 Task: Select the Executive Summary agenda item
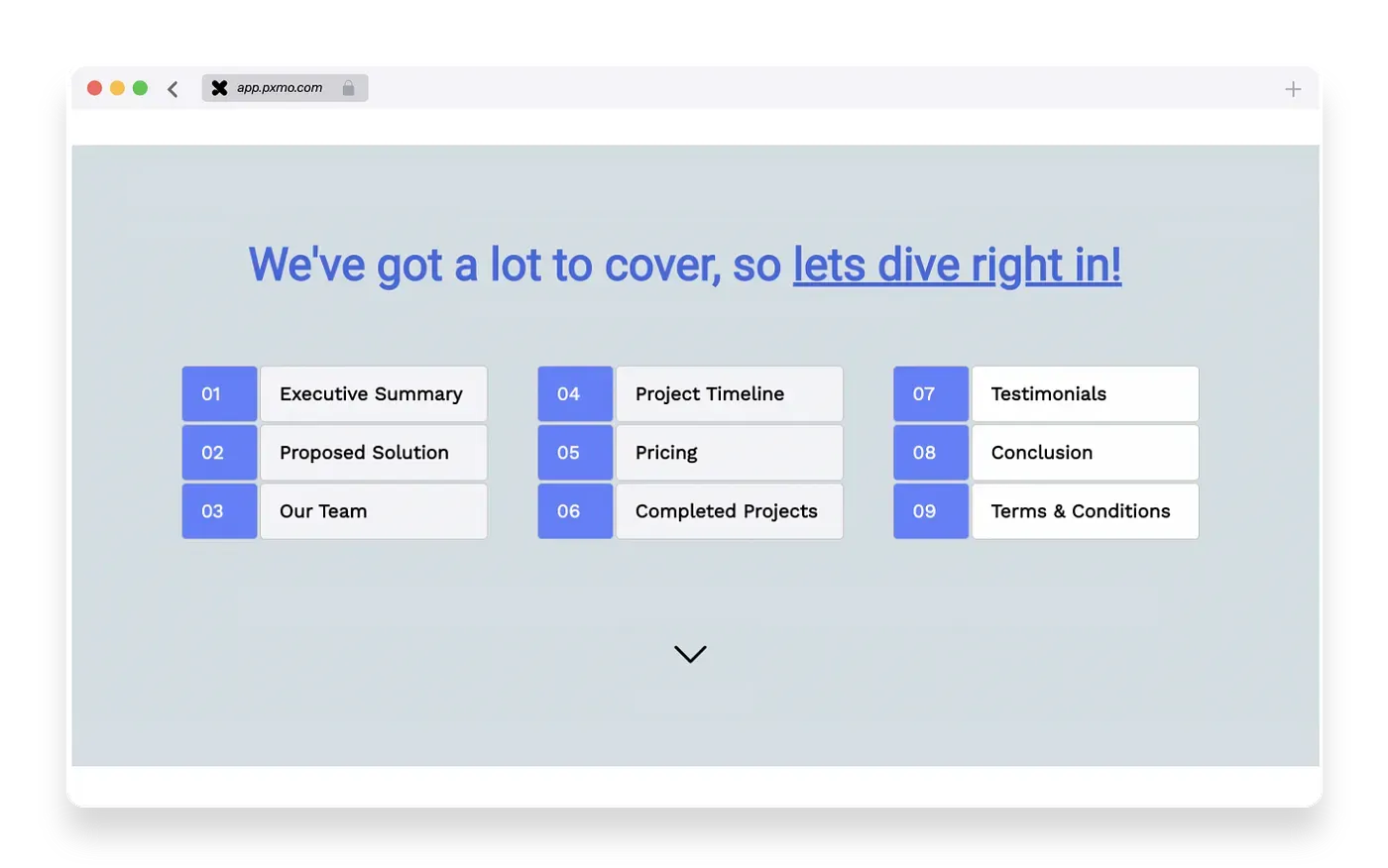pos(373,393)
